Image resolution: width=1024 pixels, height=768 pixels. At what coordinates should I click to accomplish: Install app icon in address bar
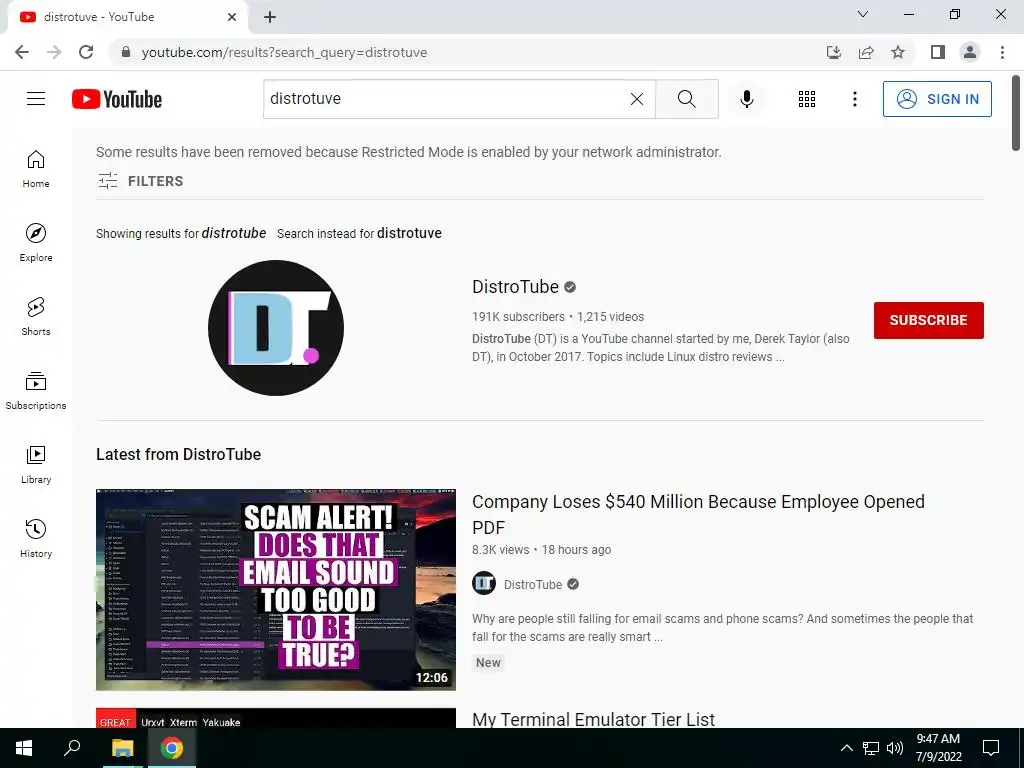833,52
